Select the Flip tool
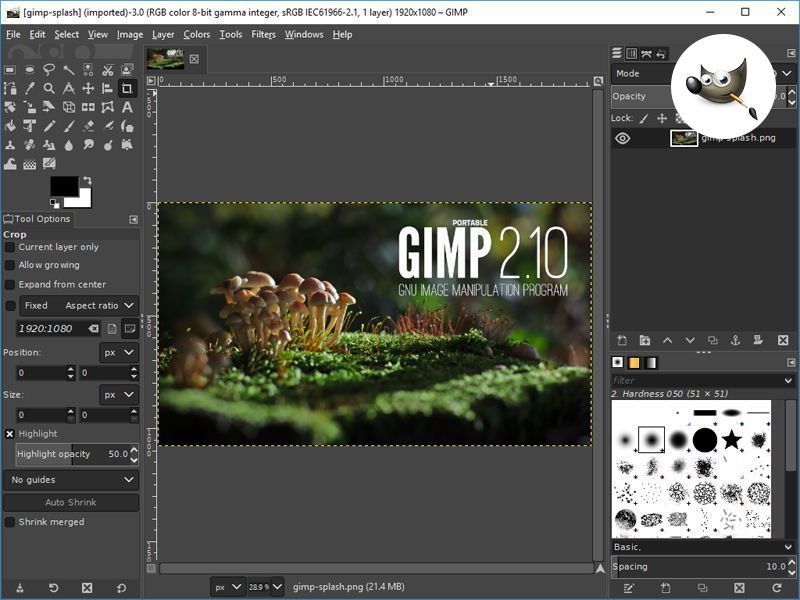 (88, 107)
